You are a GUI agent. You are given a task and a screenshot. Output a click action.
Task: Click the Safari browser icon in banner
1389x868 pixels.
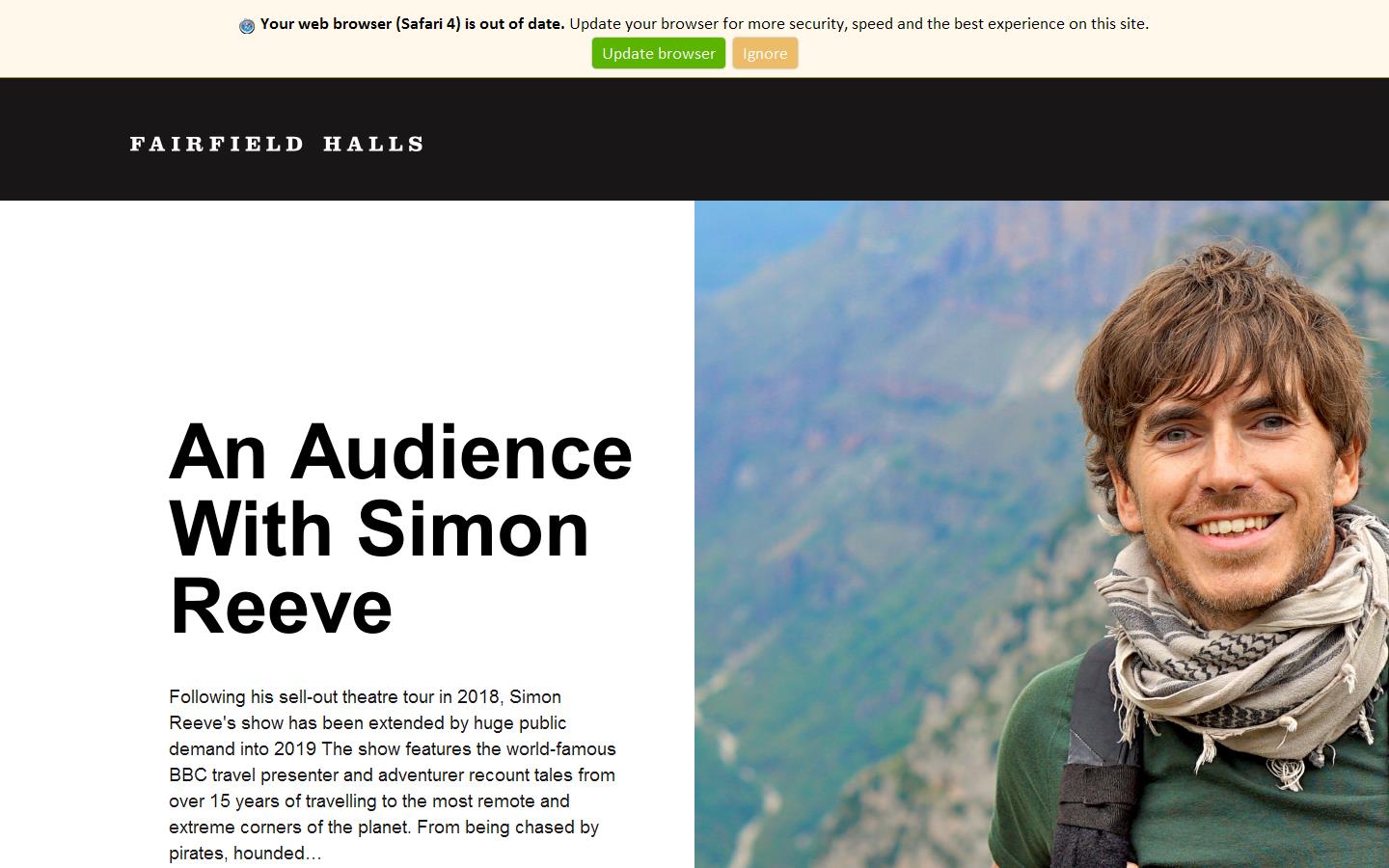point(247,26)
